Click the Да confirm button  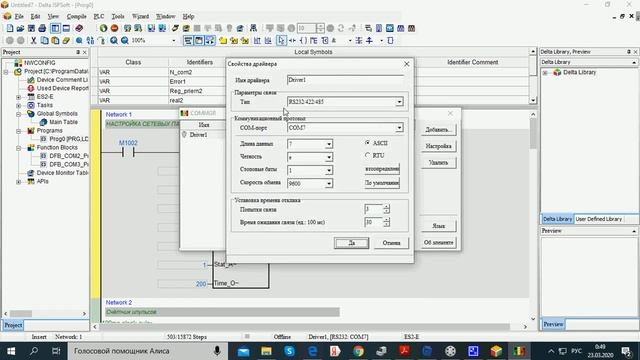pyautogui.click(x=351, y=243)
